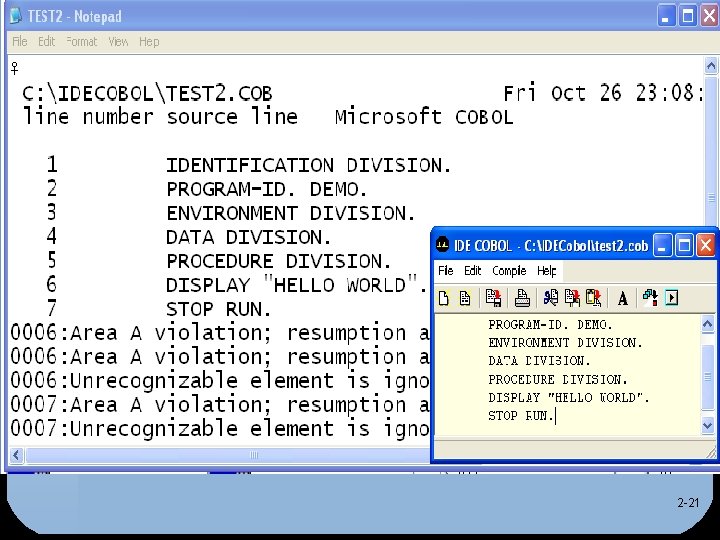Screen dimensions: 720x540
Task: Click the Run (play) icon in IDE COBOL
Action: [x=671, y=298]
